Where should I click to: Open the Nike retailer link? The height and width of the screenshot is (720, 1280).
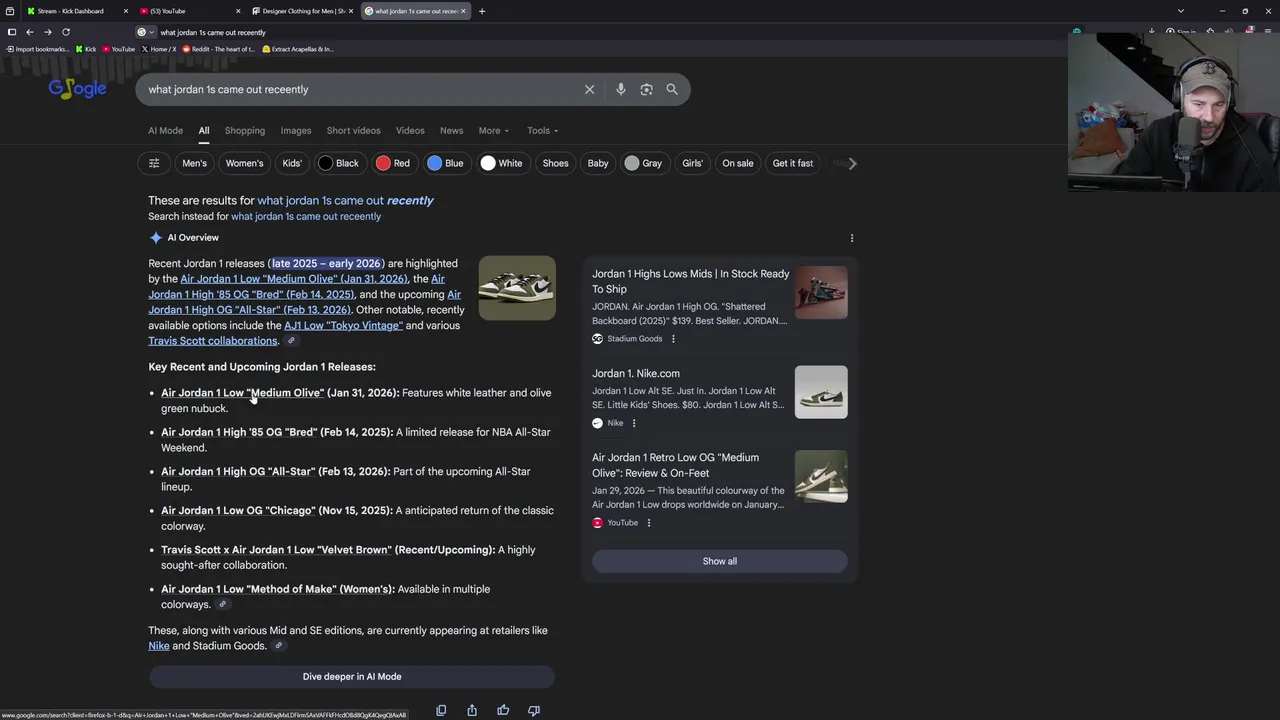[159, 646]
